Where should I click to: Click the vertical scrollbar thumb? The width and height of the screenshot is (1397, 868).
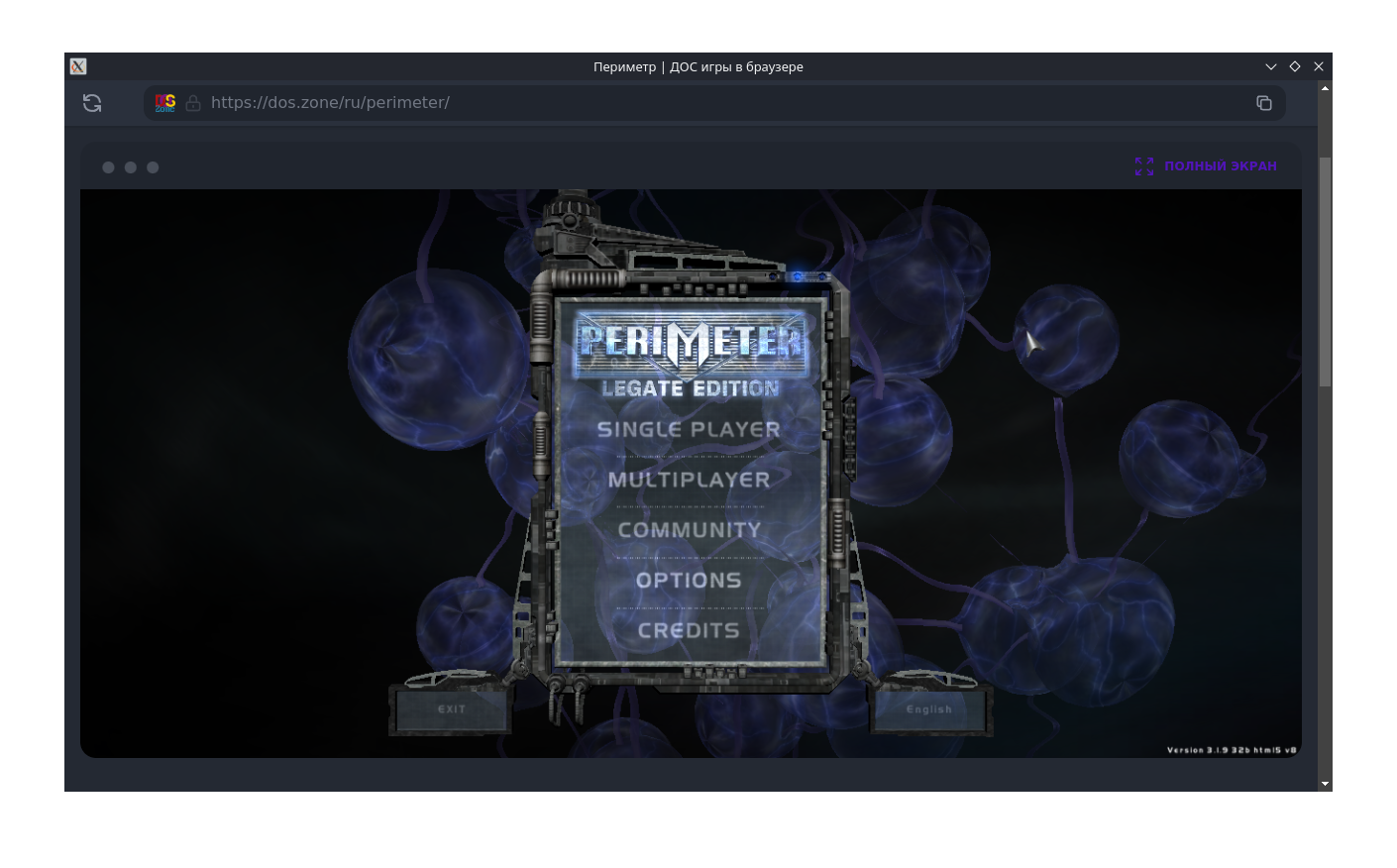[x=1325, y=271]
